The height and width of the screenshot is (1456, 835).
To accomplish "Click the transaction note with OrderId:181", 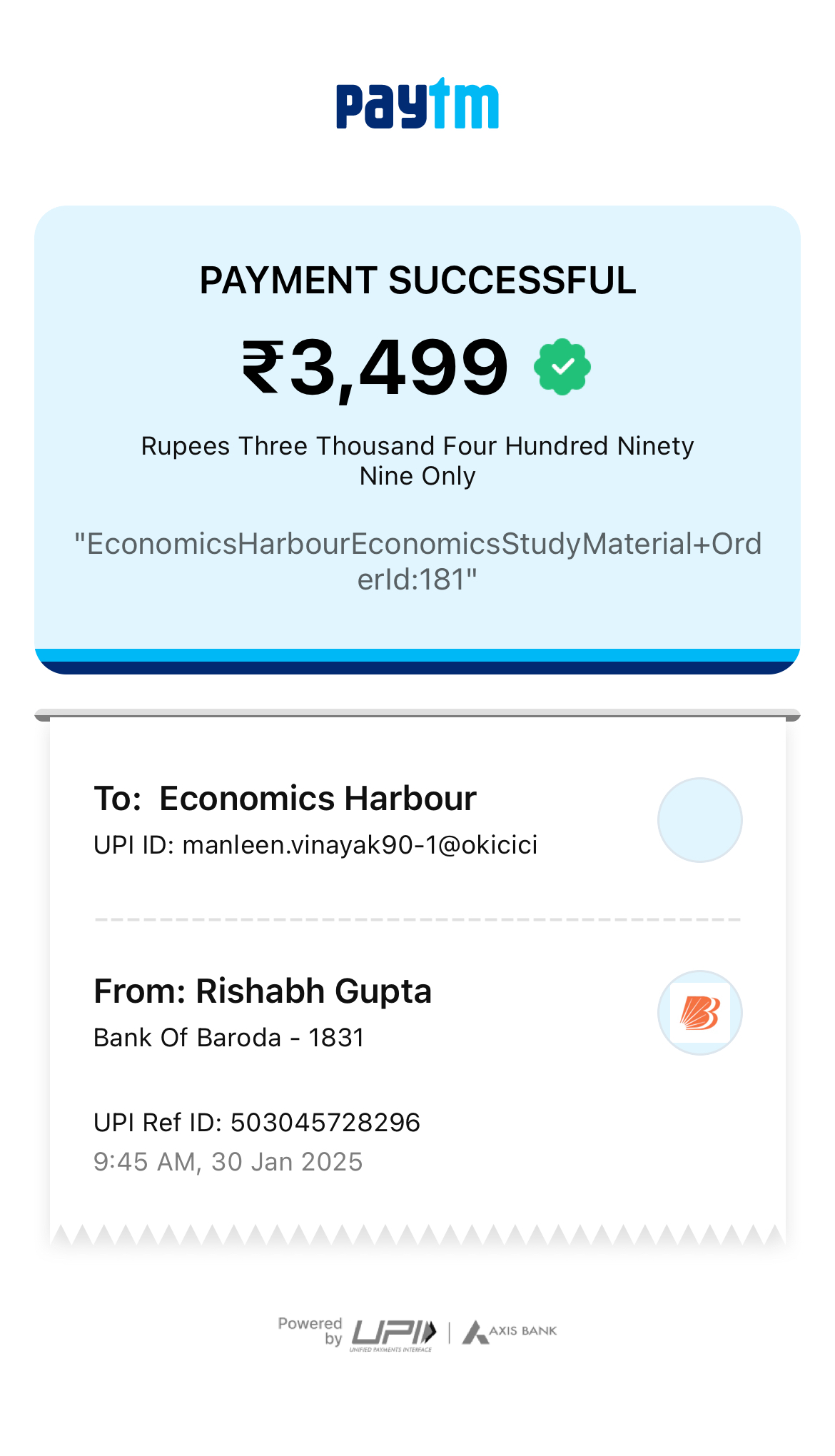I will pos(417,561).
